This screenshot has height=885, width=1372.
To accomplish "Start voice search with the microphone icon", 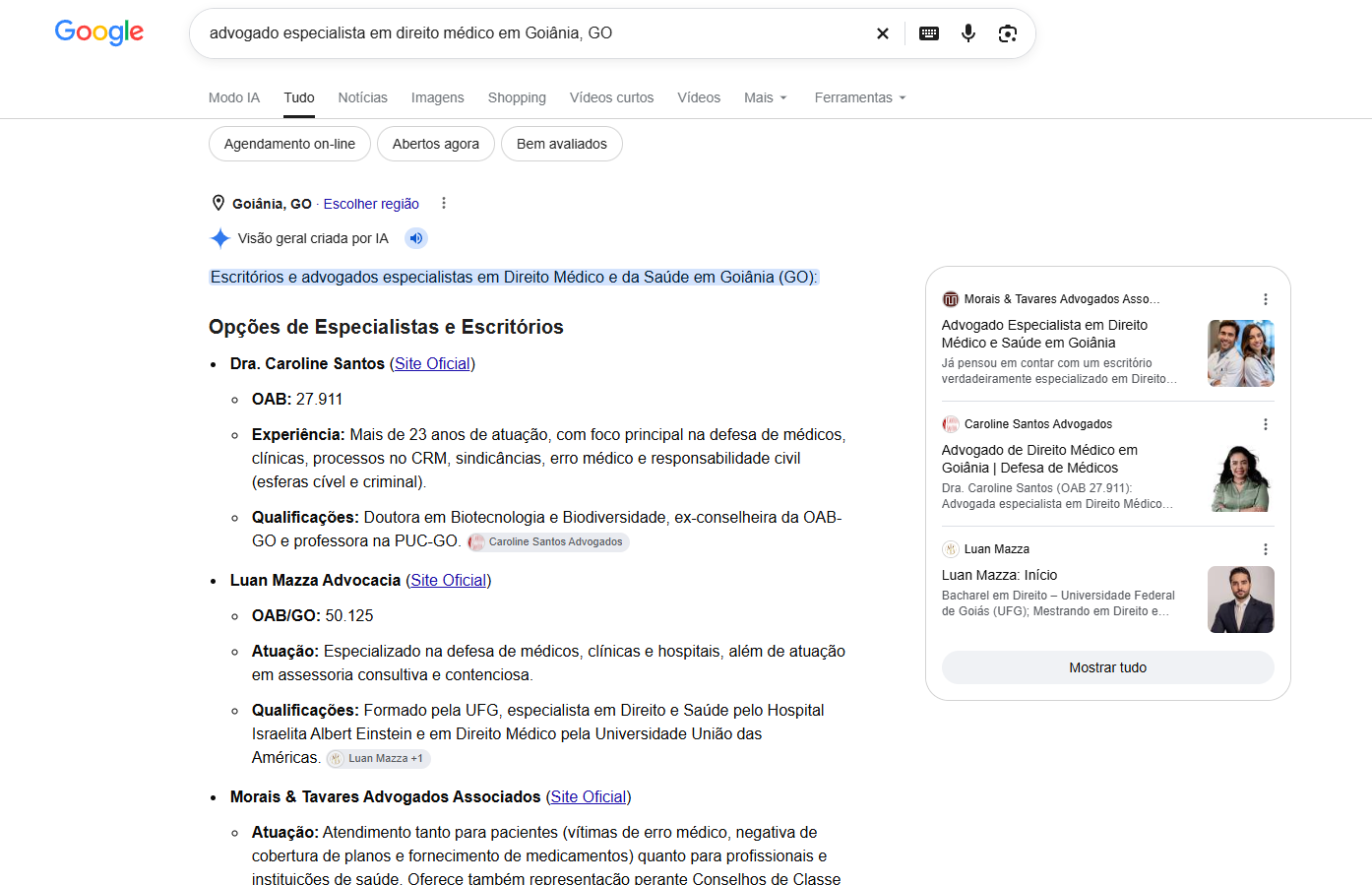I will click(x=968, y=33).
